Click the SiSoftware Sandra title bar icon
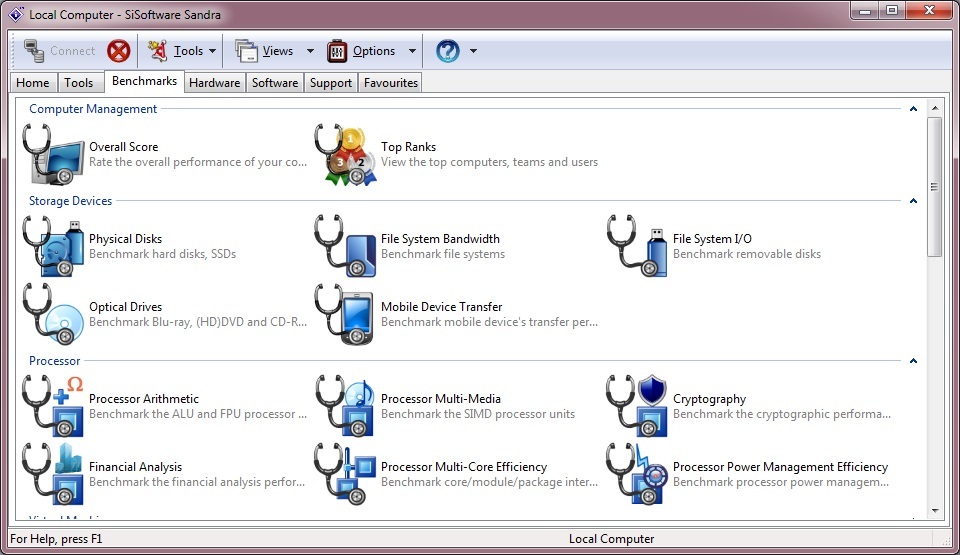This screenshot has height=555, width=960. [16, 14]
